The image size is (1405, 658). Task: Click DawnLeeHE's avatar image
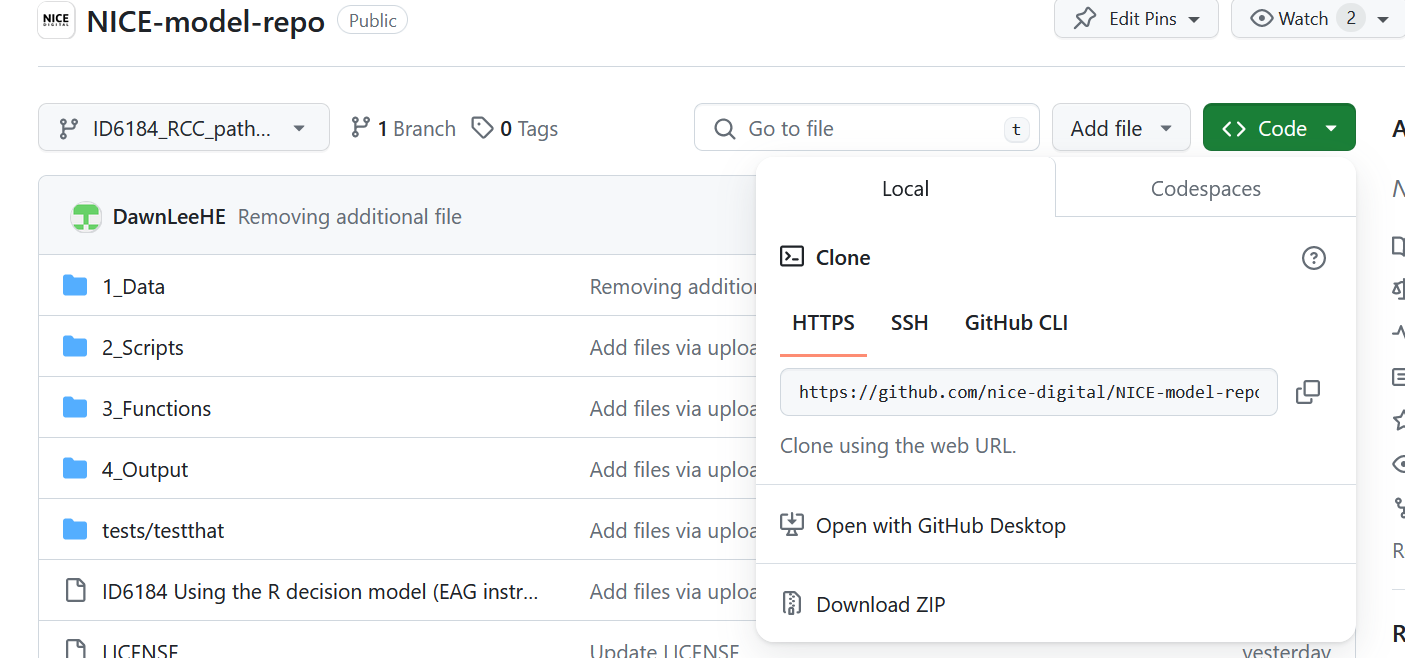pos(86,216)
